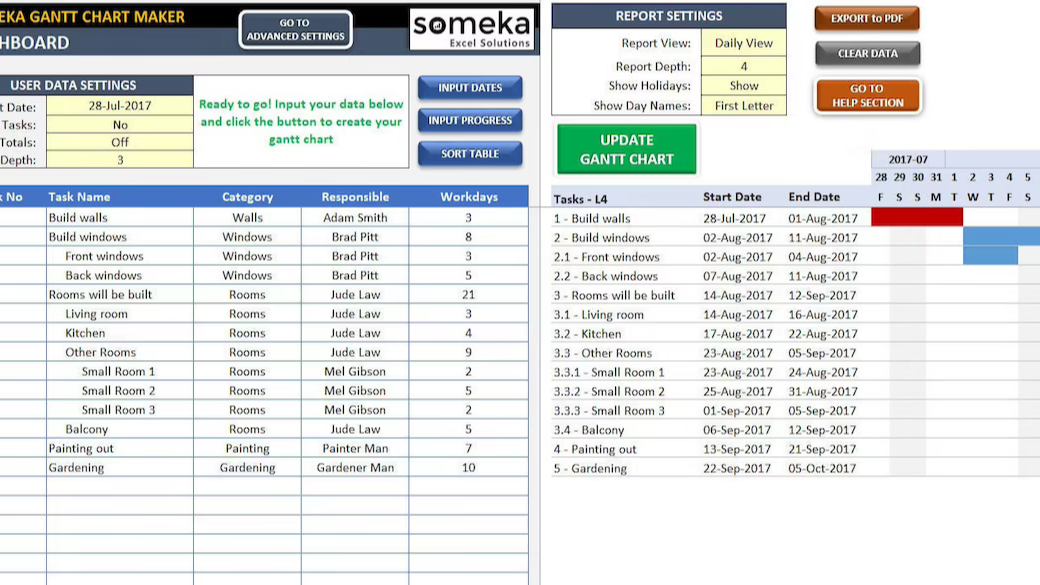The image size is (1040, 585).
Task: Switch the Totals setting from Off
Action: [121, 143]
